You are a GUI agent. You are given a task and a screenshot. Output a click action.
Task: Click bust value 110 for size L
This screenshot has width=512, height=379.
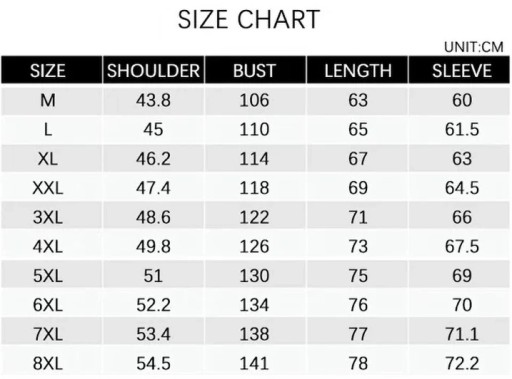pos(254,129)
